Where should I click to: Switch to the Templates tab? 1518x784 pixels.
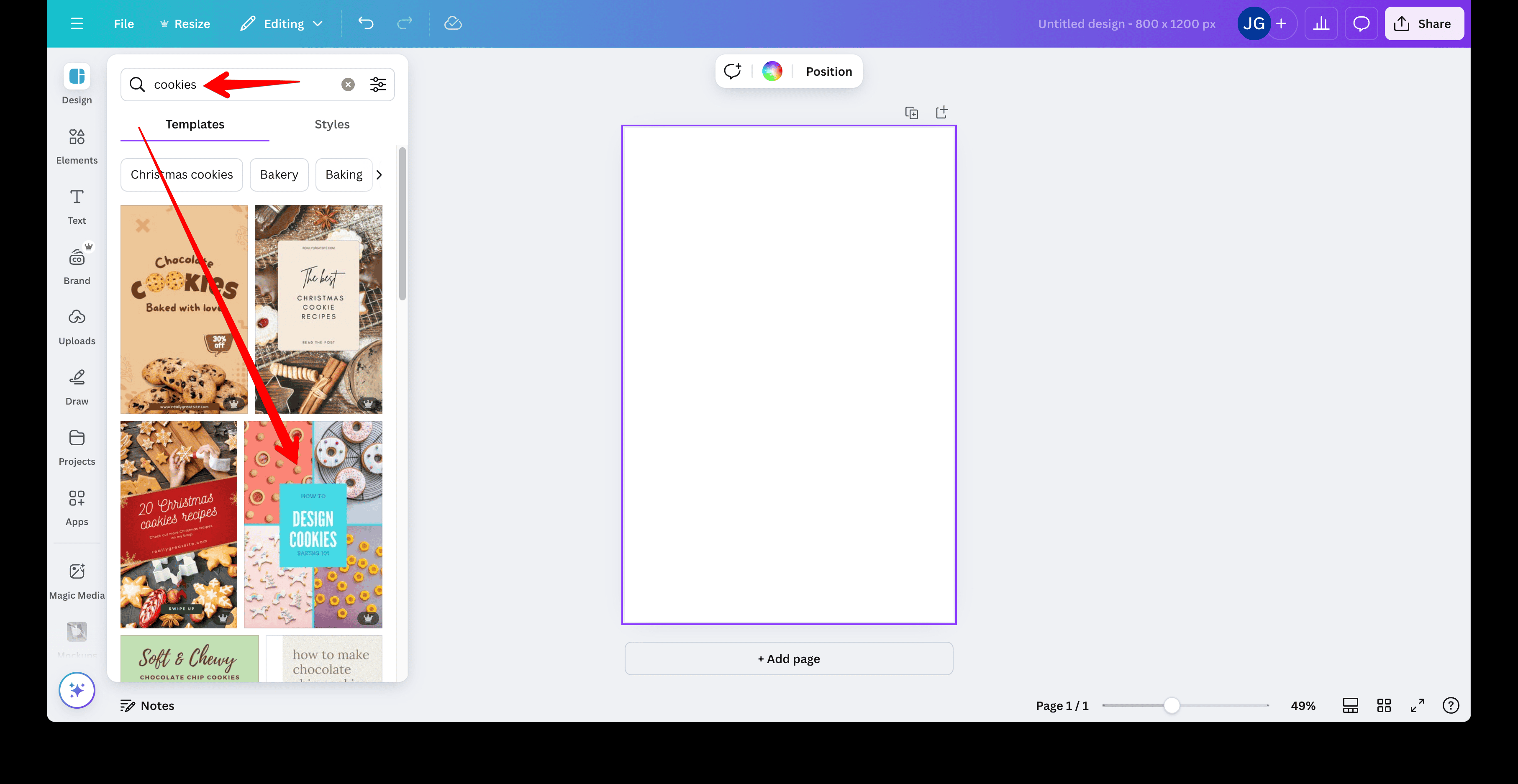[x=195, y=124]
